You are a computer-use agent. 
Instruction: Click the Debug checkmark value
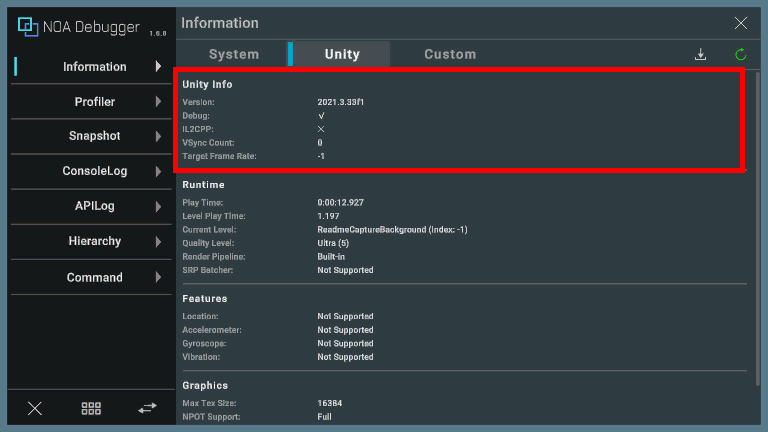click(321, 116)
